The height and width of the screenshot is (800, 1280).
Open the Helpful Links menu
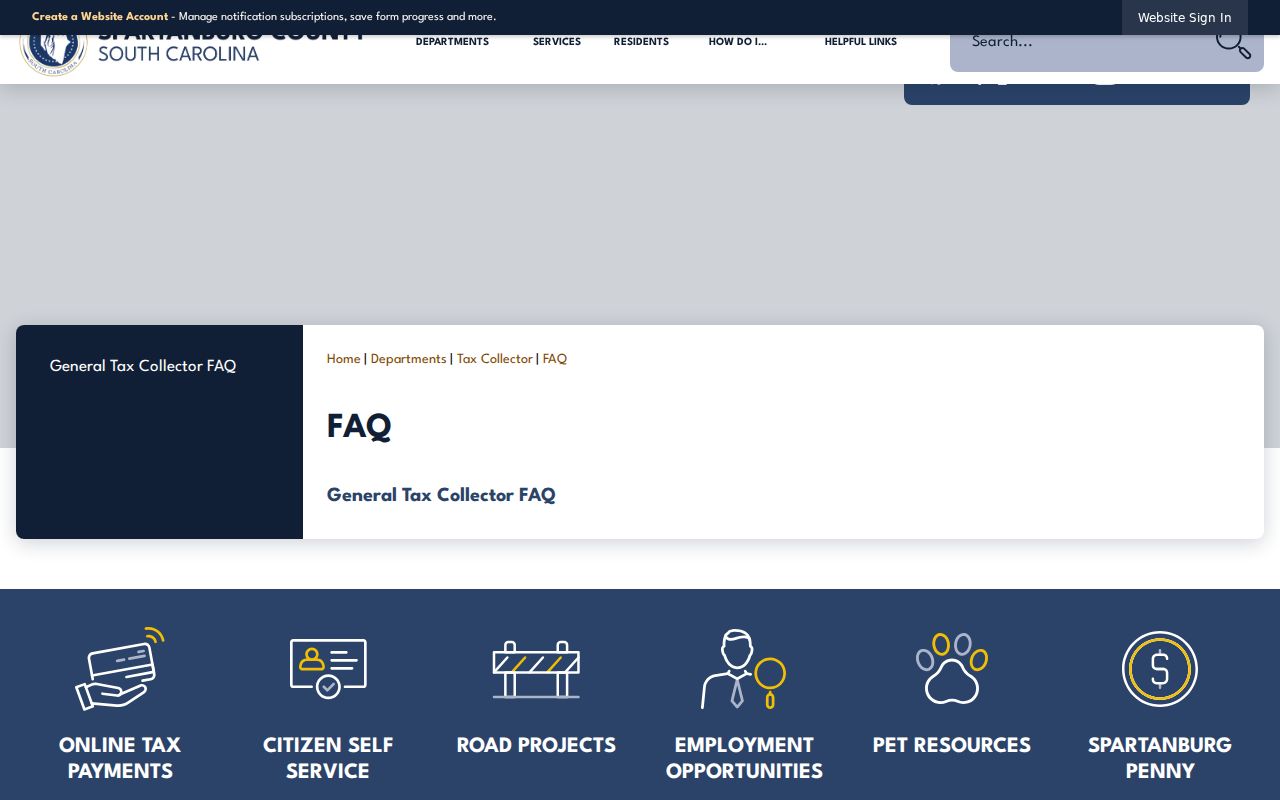coord(861,42)
